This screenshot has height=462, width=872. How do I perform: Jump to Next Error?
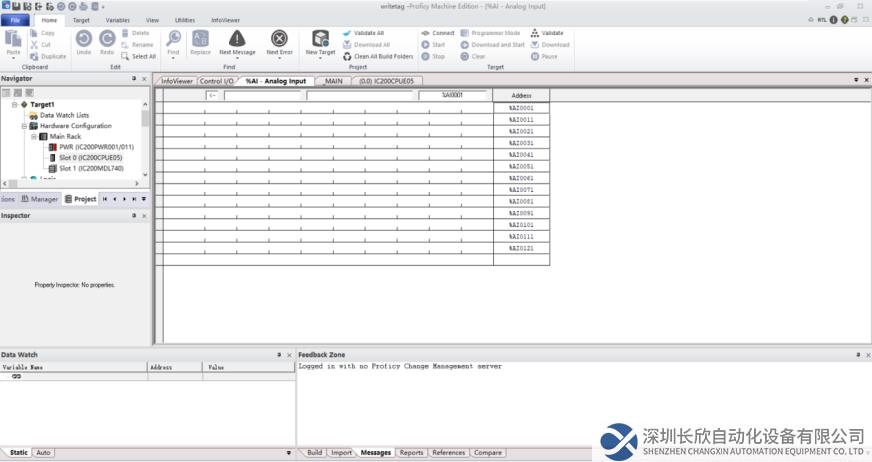[279, 40]
